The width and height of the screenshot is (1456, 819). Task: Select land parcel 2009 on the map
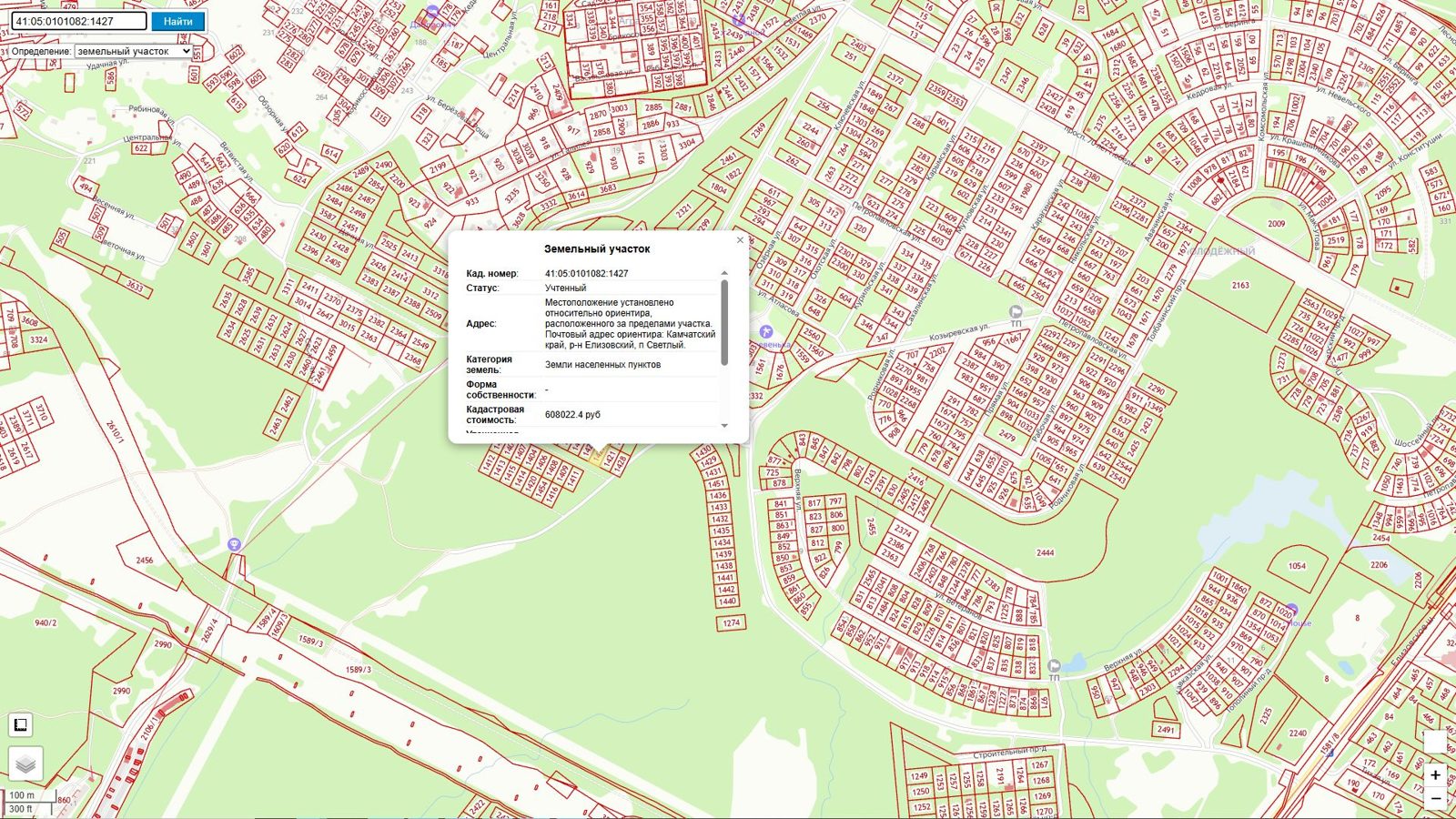pos(1276,223)
